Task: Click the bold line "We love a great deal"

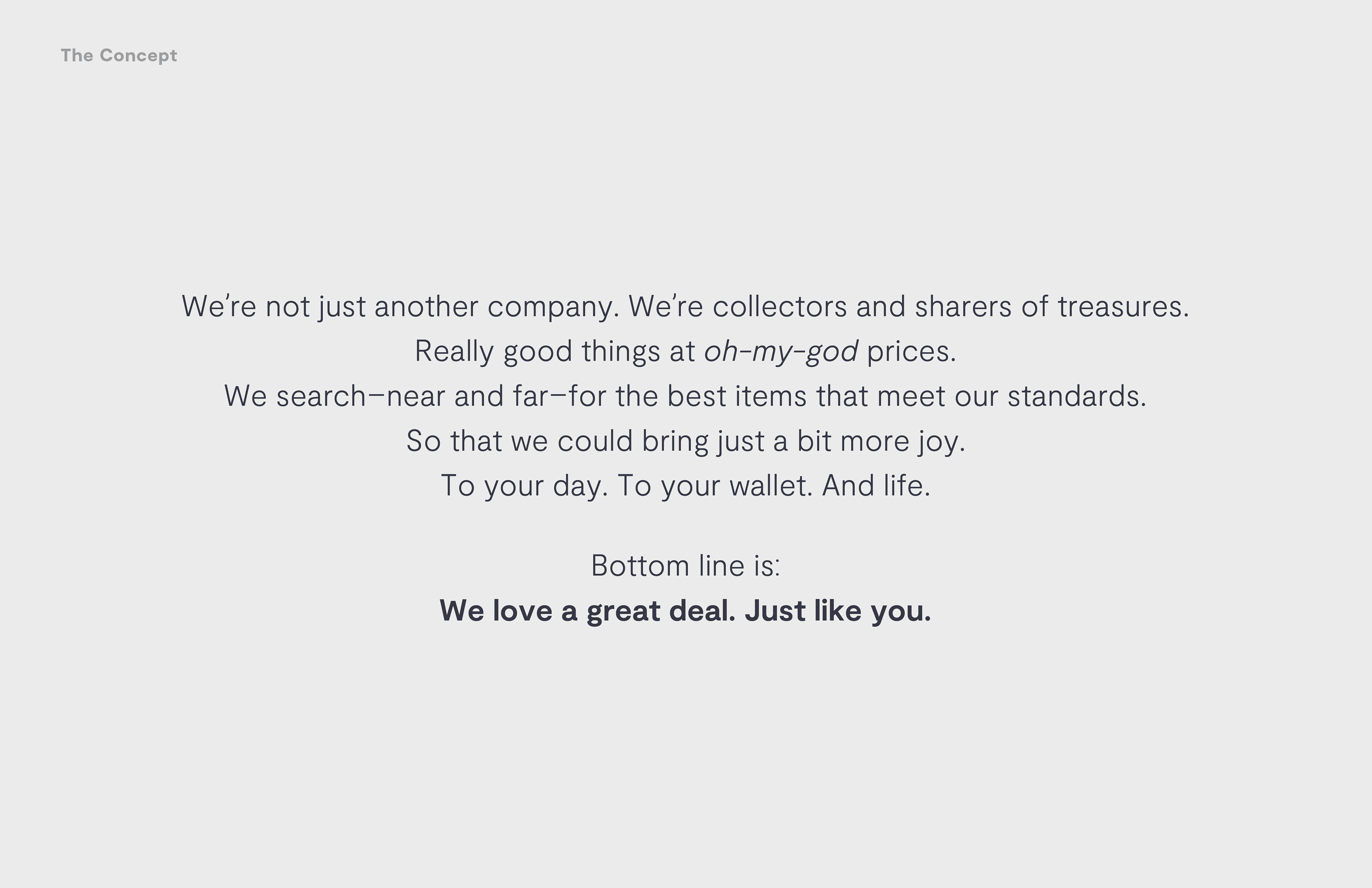Action: click(x=587, y=611)
